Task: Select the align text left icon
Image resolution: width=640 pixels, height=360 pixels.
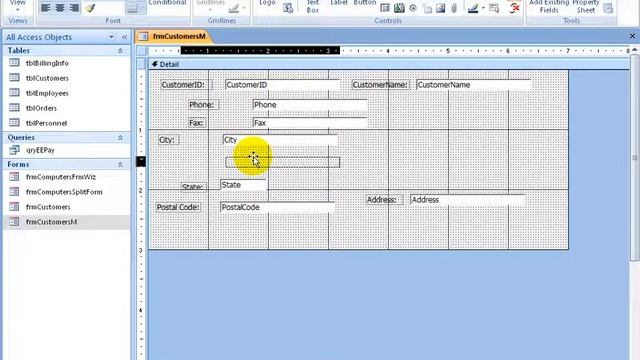Action: [x=46, y=8]
